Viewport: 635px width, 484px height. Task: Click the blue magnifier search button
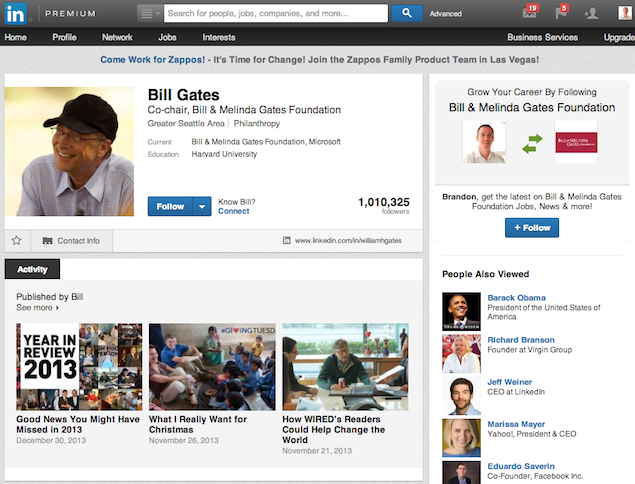click(x=407, y=13)
